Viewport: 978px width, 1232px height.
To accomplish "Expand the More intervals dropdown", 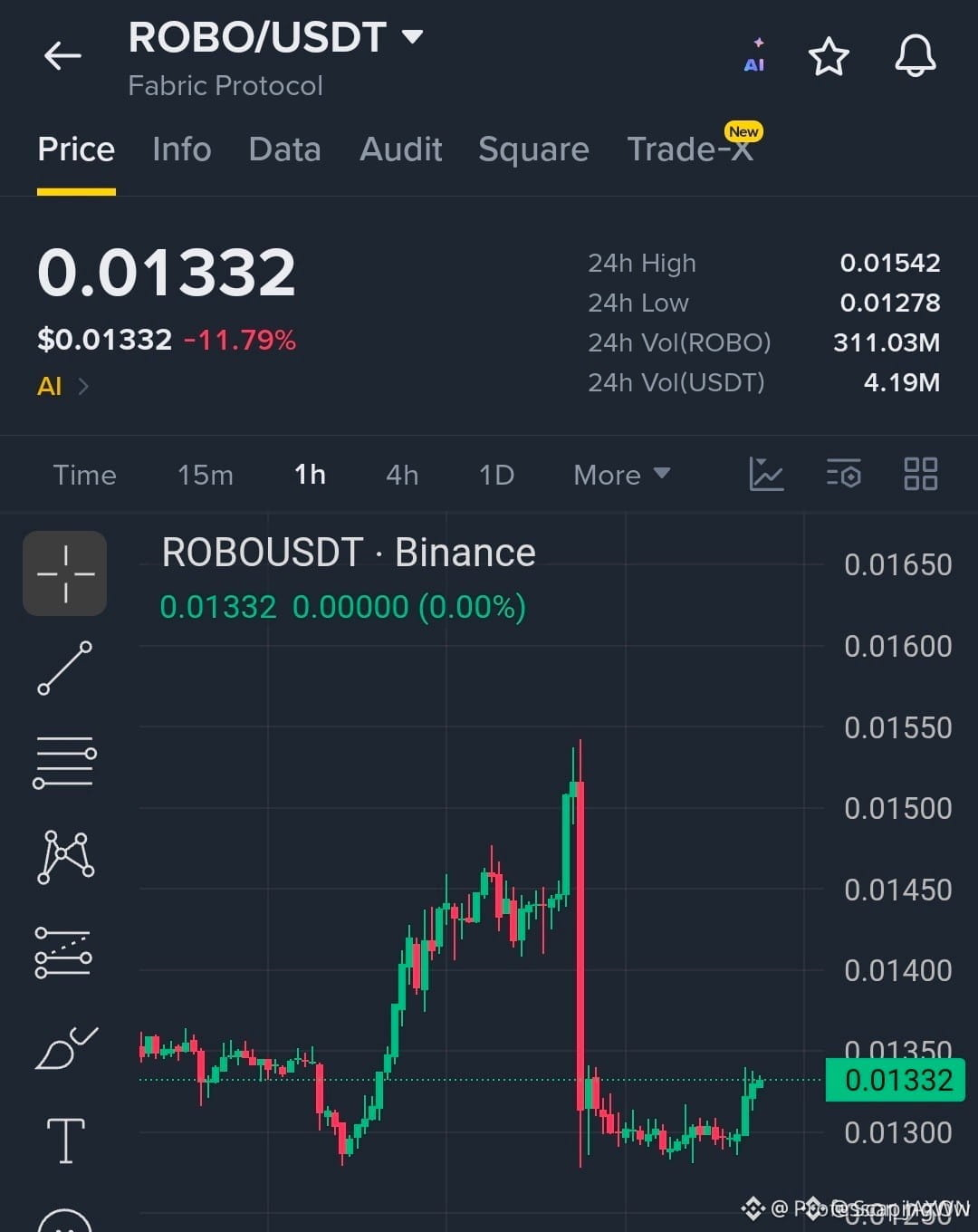I will pyautogui.click(x=622, y=475).
